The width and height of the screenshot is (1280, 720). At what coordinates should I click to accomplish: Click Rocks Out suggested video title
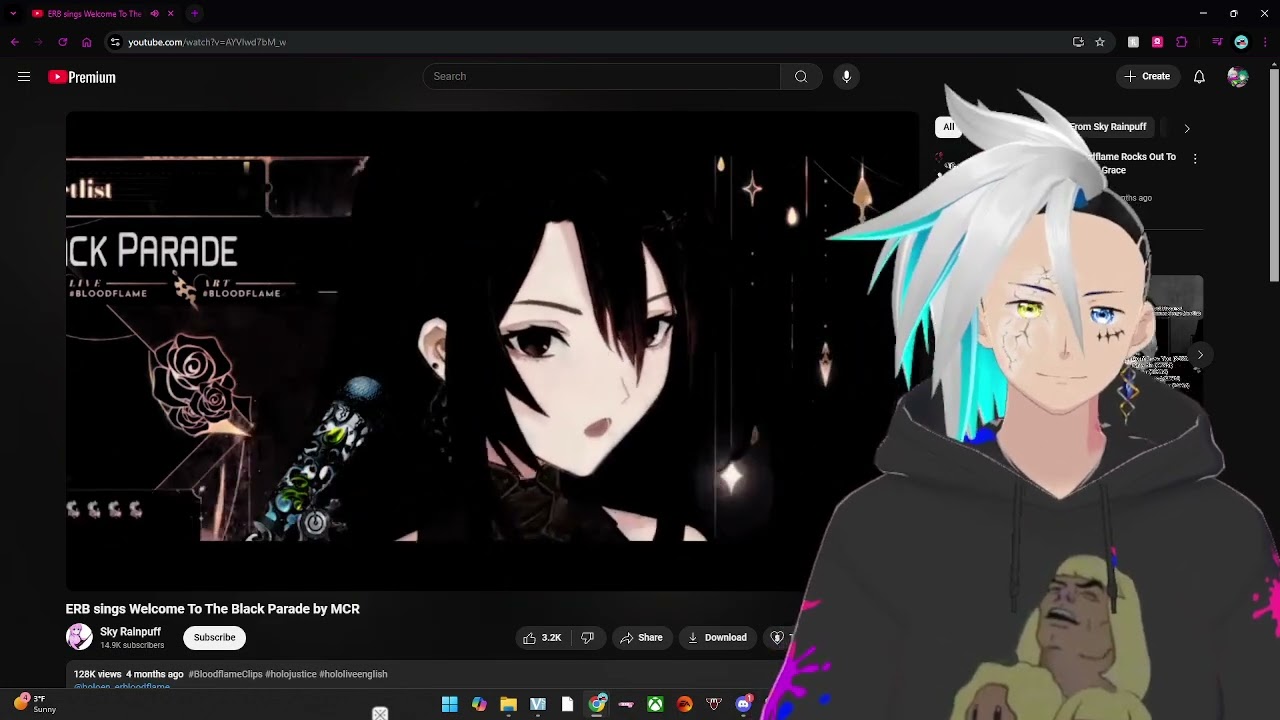[x=1135, y=163]
